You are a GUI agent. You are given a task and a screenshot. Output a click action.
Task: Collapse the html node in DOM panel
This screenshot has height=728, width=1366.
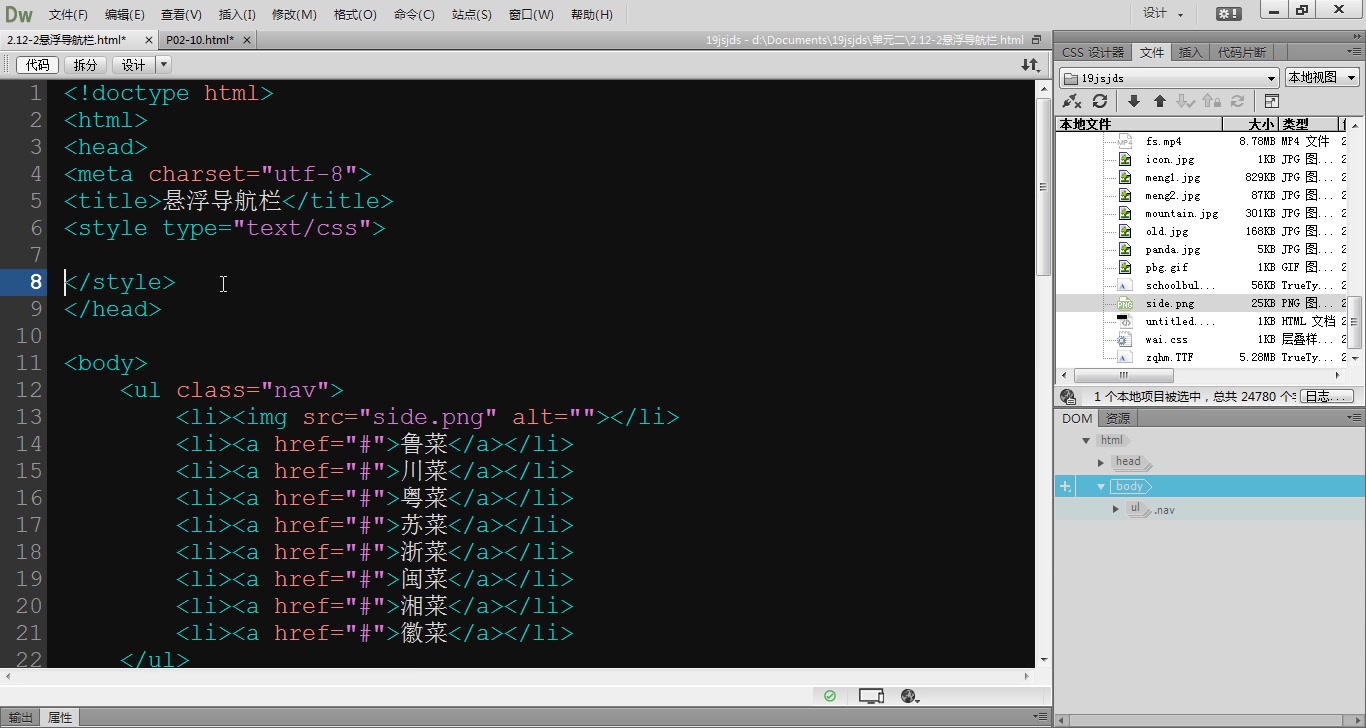pos(1087,440)
